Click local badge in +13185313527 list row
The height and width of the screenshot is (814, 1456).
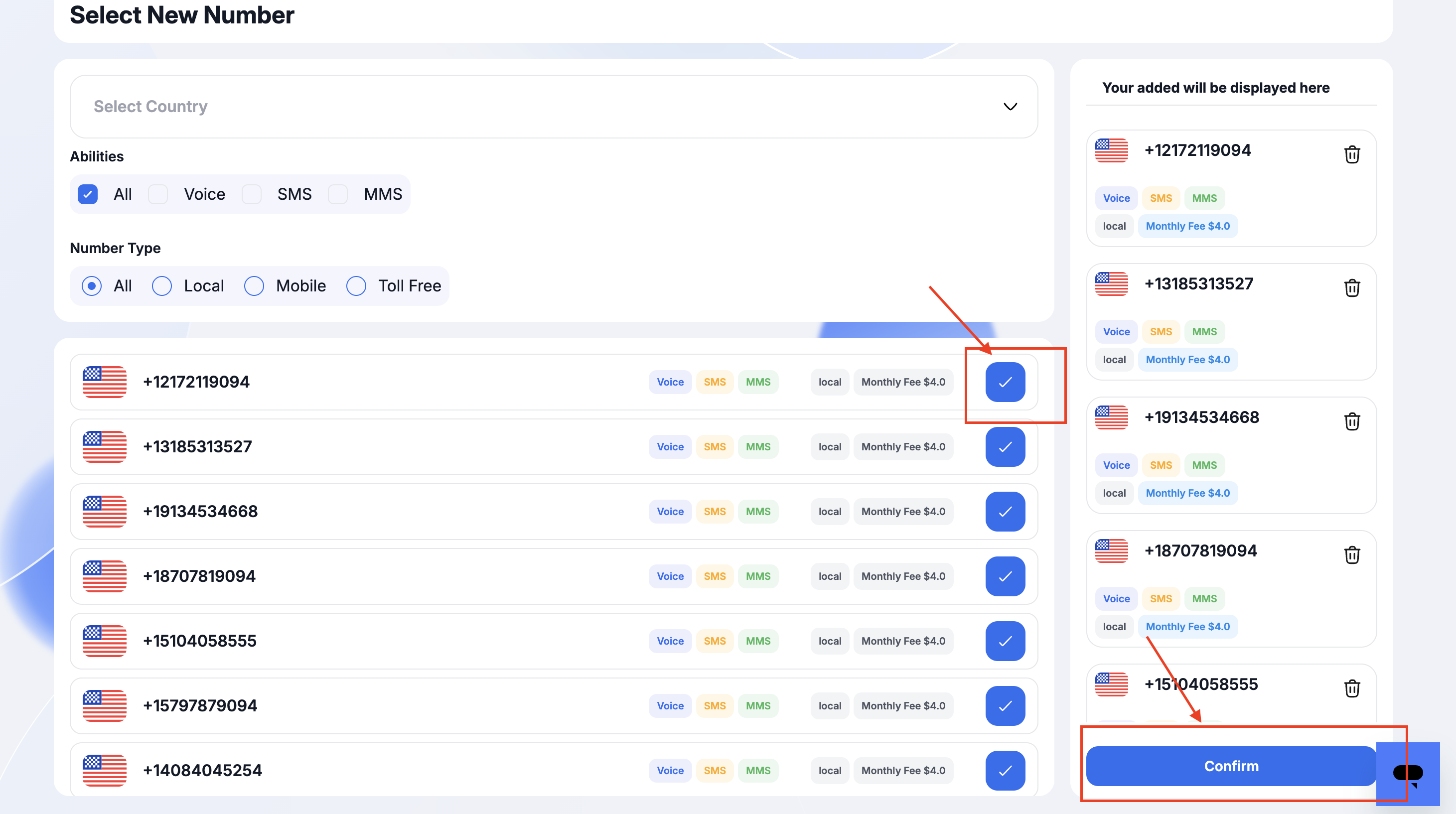coord(830,447)
